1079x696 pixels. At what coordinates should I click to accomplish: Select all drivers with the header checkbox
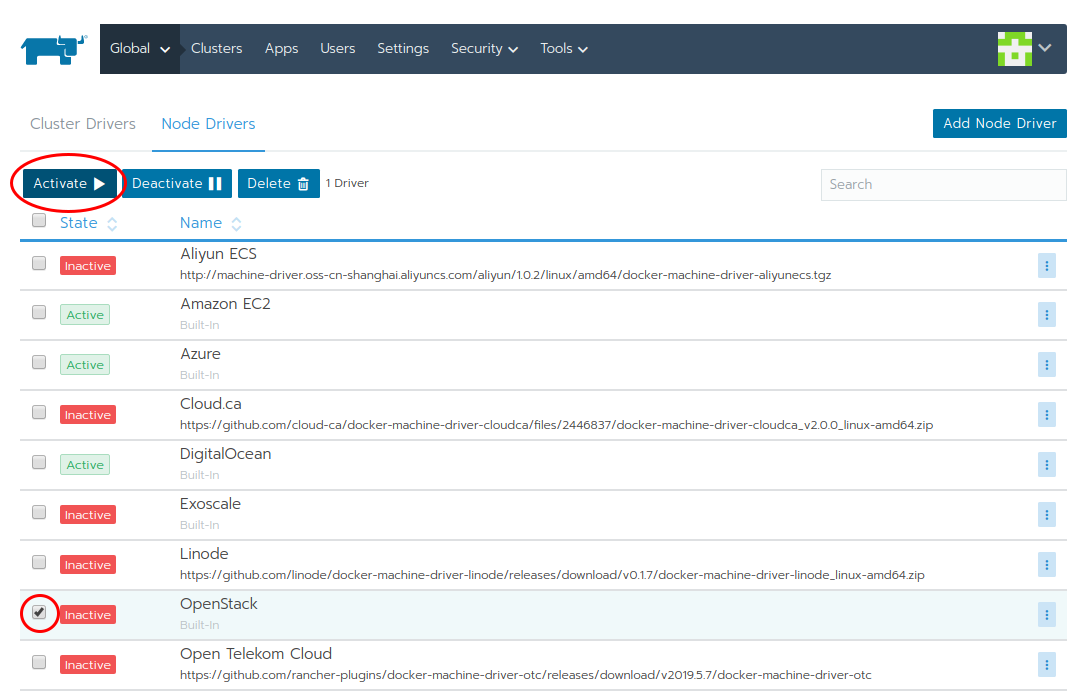point(38,220)
